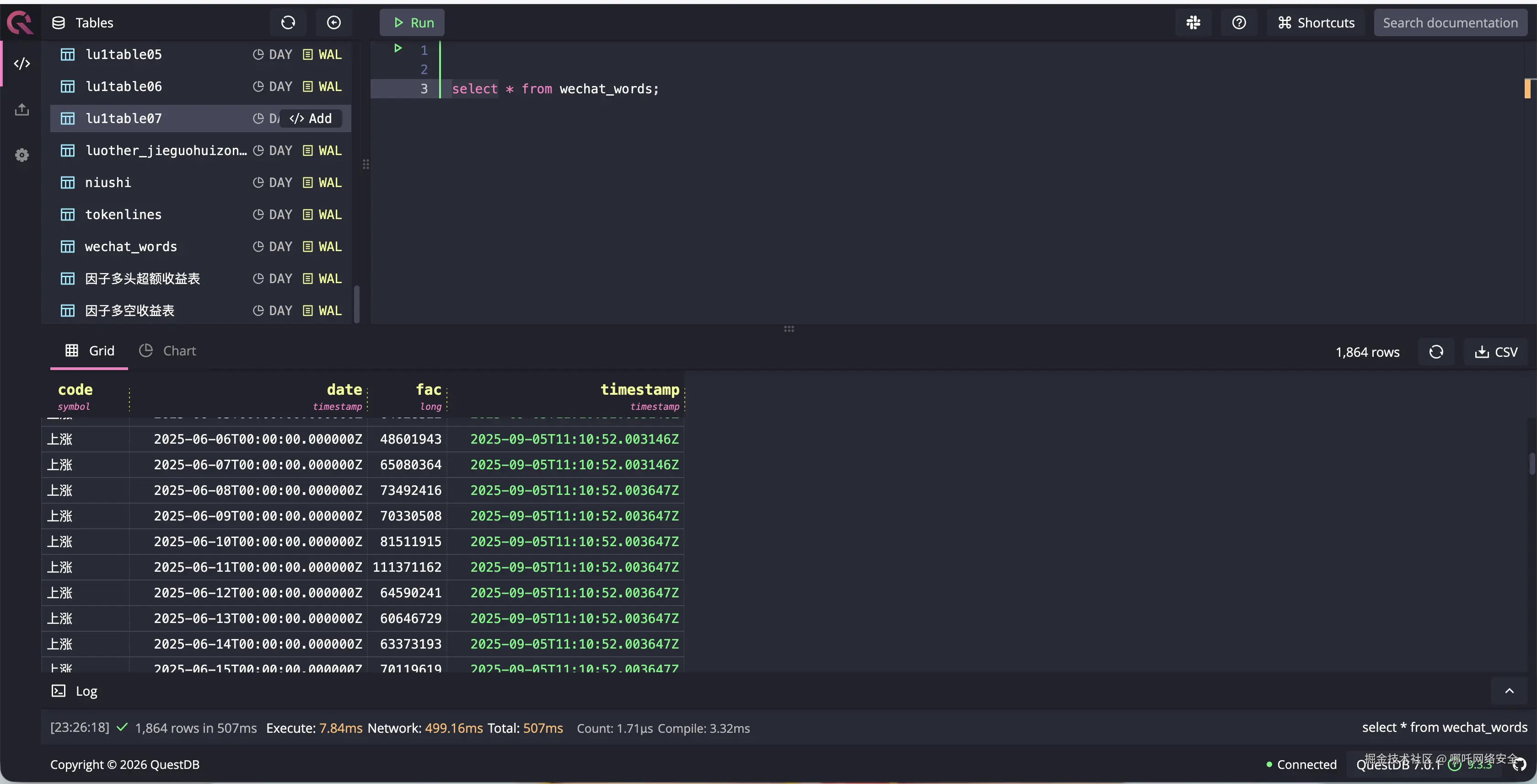Click the Search documentation field
1537x784 pixels.
pos(1450,23)
